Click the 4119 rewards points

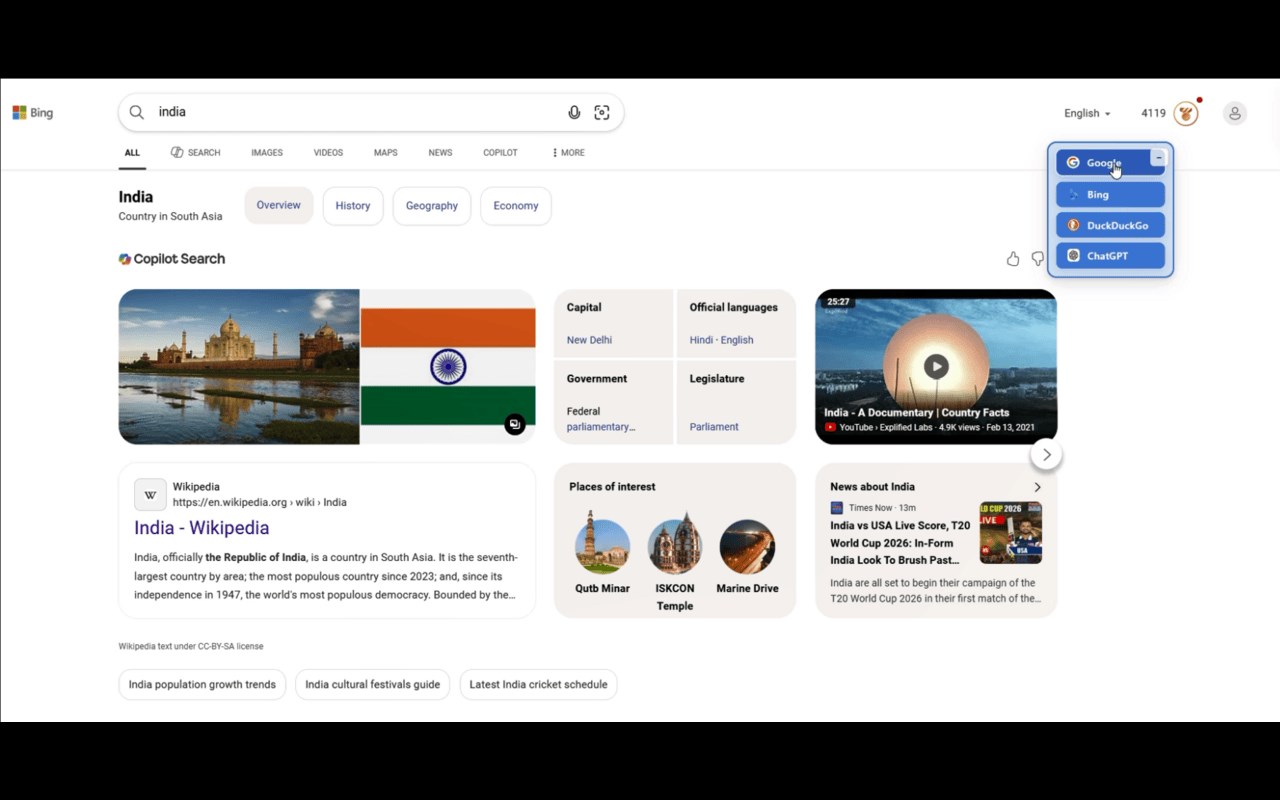[1153, 113]
